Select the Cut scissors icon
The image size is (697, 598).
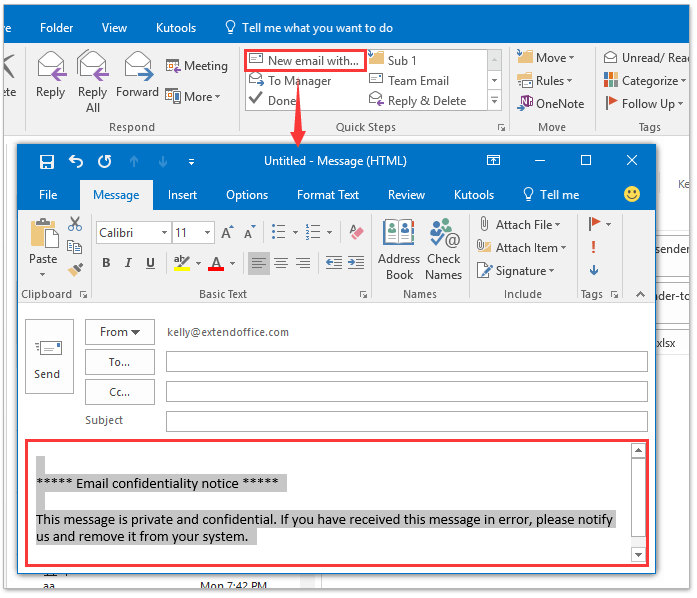75,224
